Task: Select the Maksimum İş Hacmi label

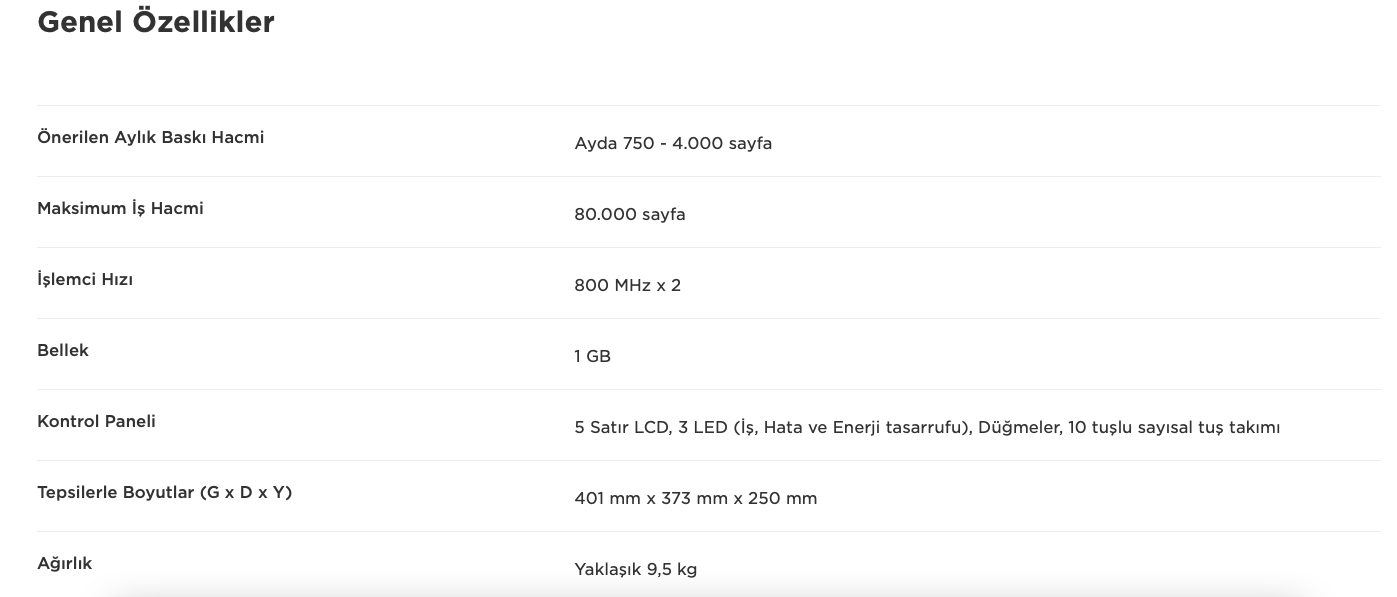Action: pos(120,208)
